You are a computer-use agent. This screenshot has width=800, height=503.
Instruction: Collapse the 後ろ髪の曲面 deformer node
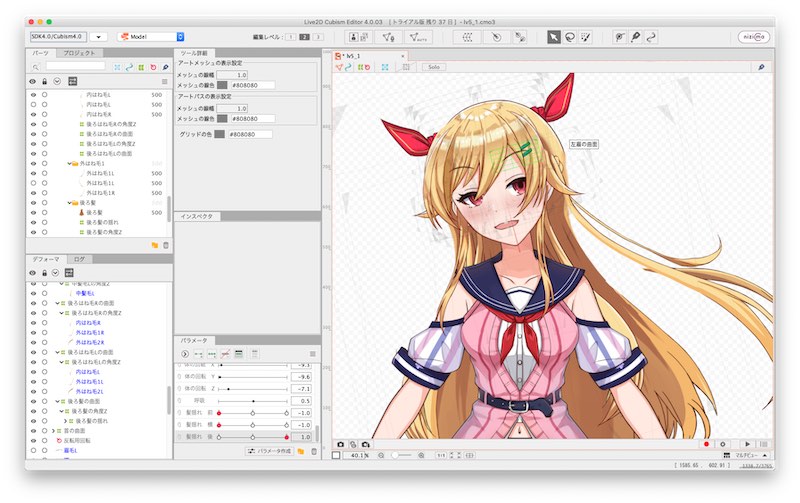[x=58, y=401]
